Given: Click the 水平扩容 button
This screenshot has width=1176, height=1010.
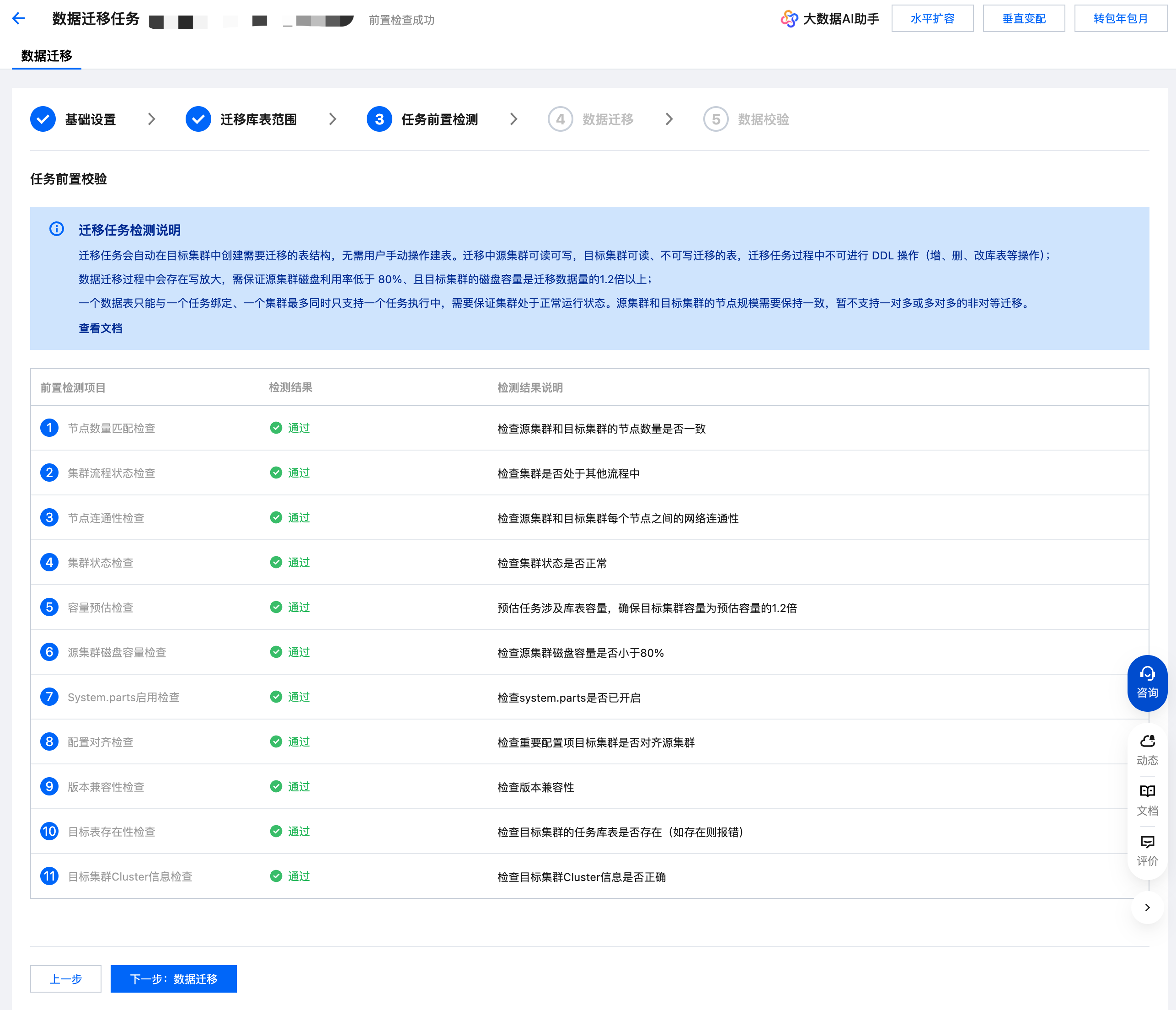Looking at the screenshot, I should [x=932, y=19].
